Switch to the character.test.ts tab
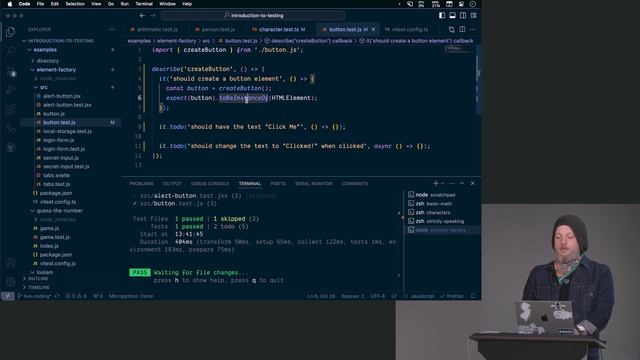The image size is (640, 360). [278, 29]
